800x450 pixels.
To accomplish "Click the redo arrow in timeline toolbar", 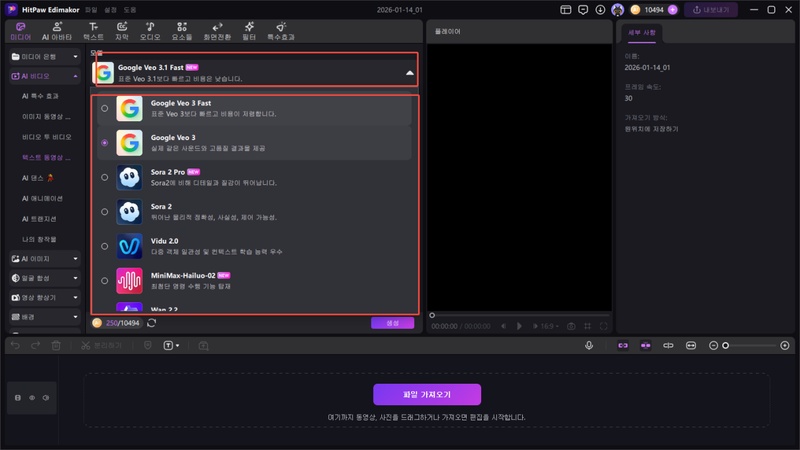I will pyautogui.click(x=36, y=346).
